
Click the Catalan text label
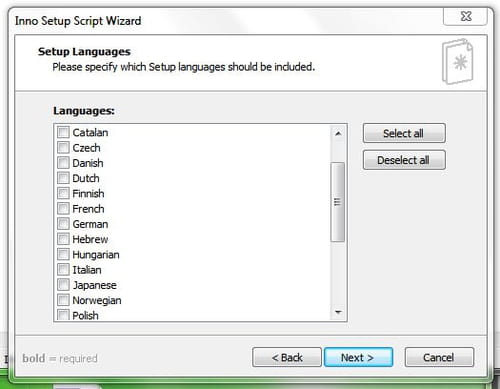pos(90,133)
